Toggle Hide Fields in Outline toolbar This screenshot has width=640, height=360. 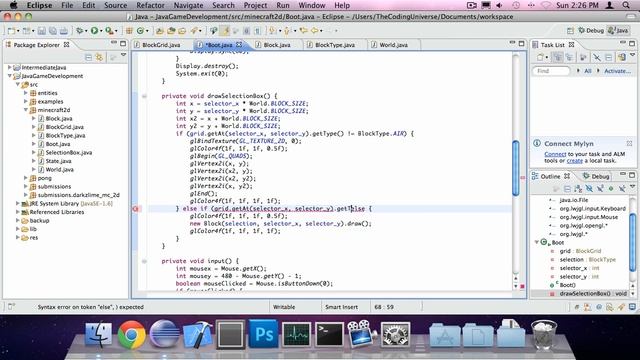click(589, 189)
